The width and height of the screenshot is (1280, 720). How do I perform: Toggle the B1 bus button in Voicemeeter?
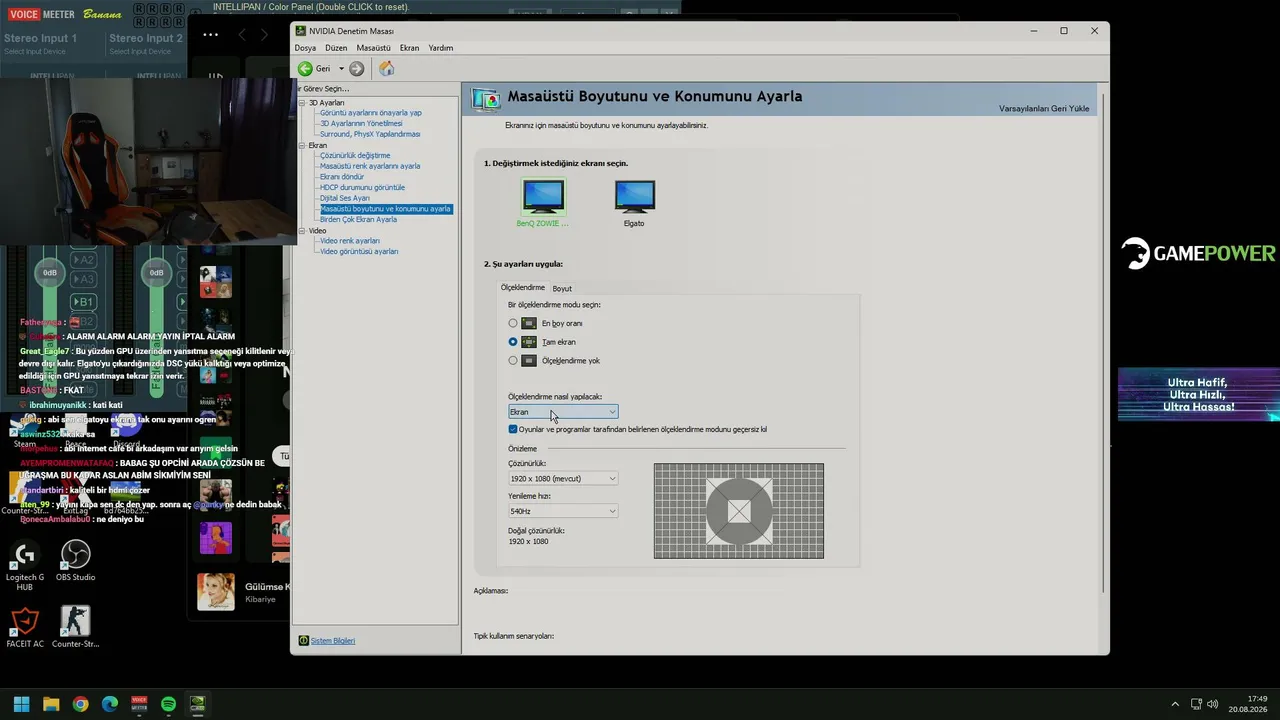click(83, 302)
